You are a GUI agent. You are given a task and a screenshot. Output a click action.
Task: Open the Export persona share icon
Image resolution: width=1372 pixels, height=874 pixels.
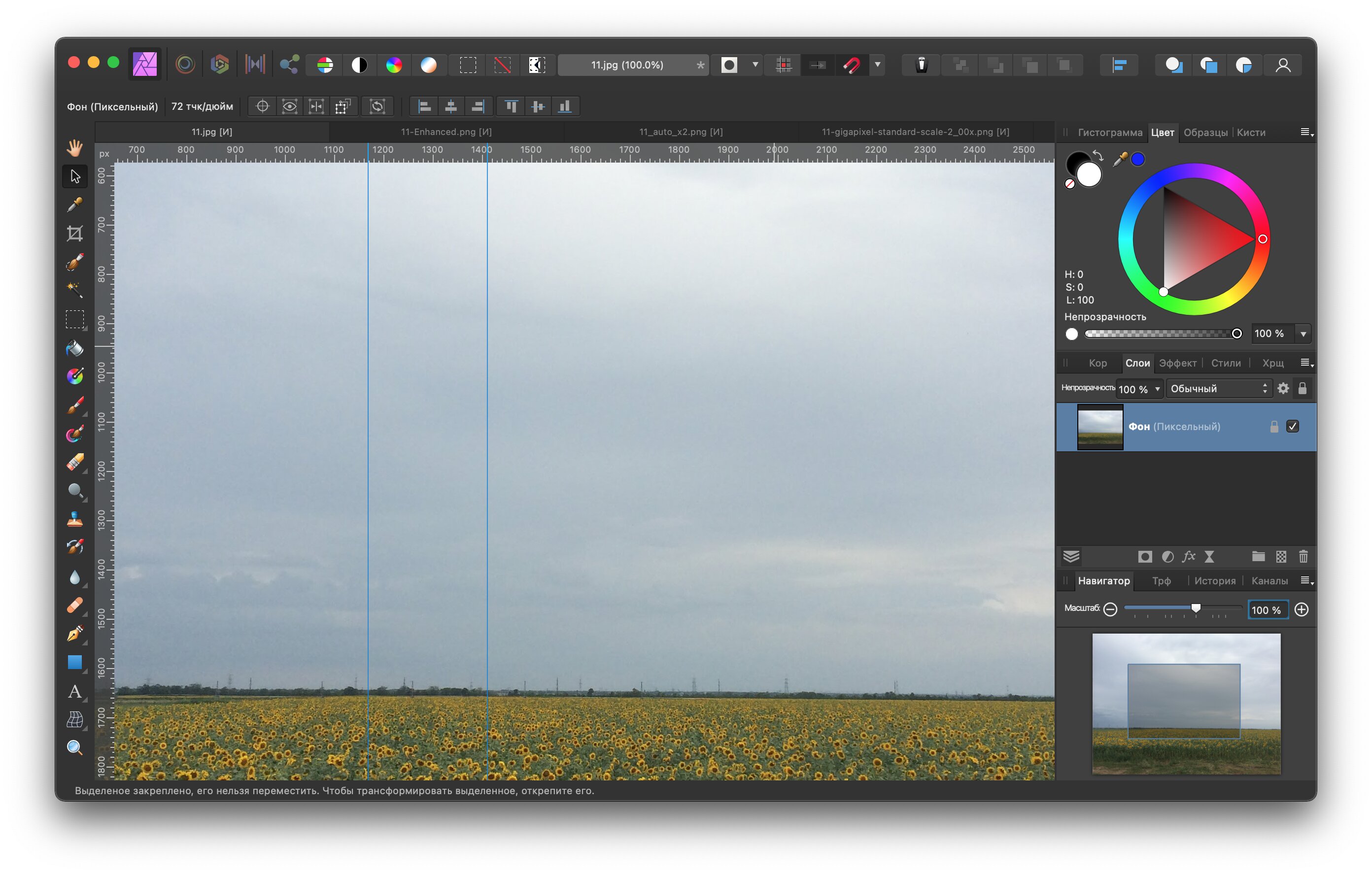pyautogui.click(x=289, y=65)
